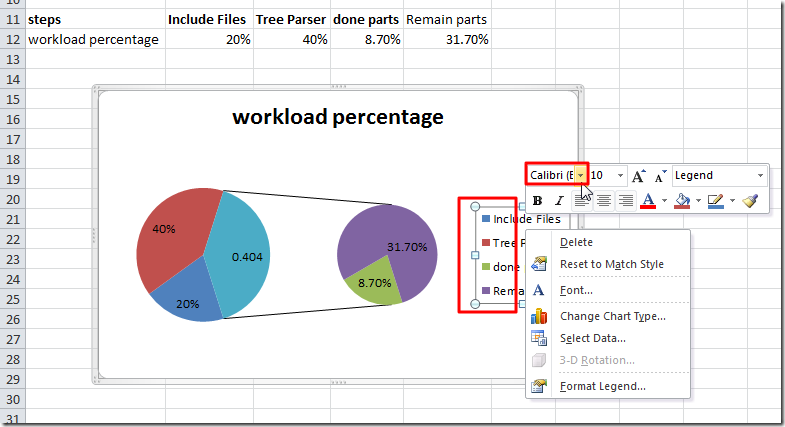Click the Format Legend icon
The width and height of the screenshot is (785, 427).
539,386
